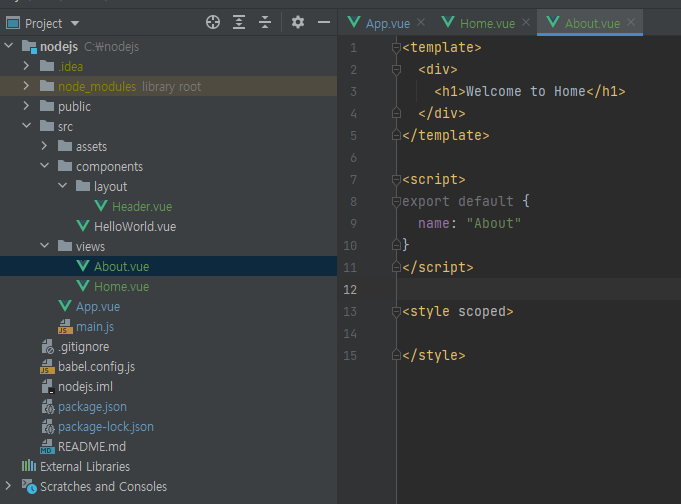Click the JS icon beside main.js
This screenshot has width=681, height=504.
tap(65, 326)
